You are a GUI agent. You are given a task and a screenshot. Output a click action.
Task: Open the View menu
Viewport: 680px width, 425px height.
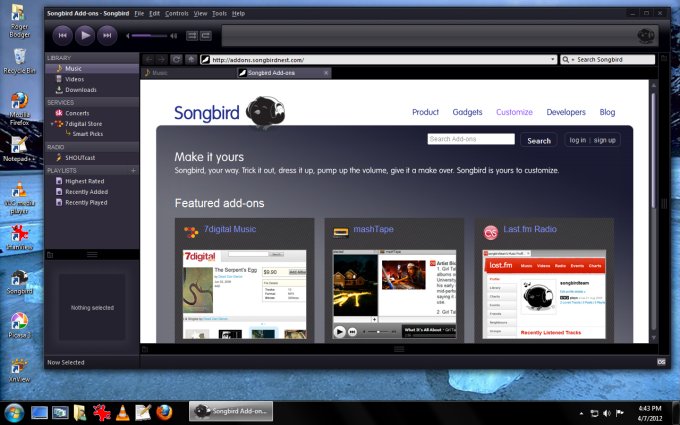[200, 13]
